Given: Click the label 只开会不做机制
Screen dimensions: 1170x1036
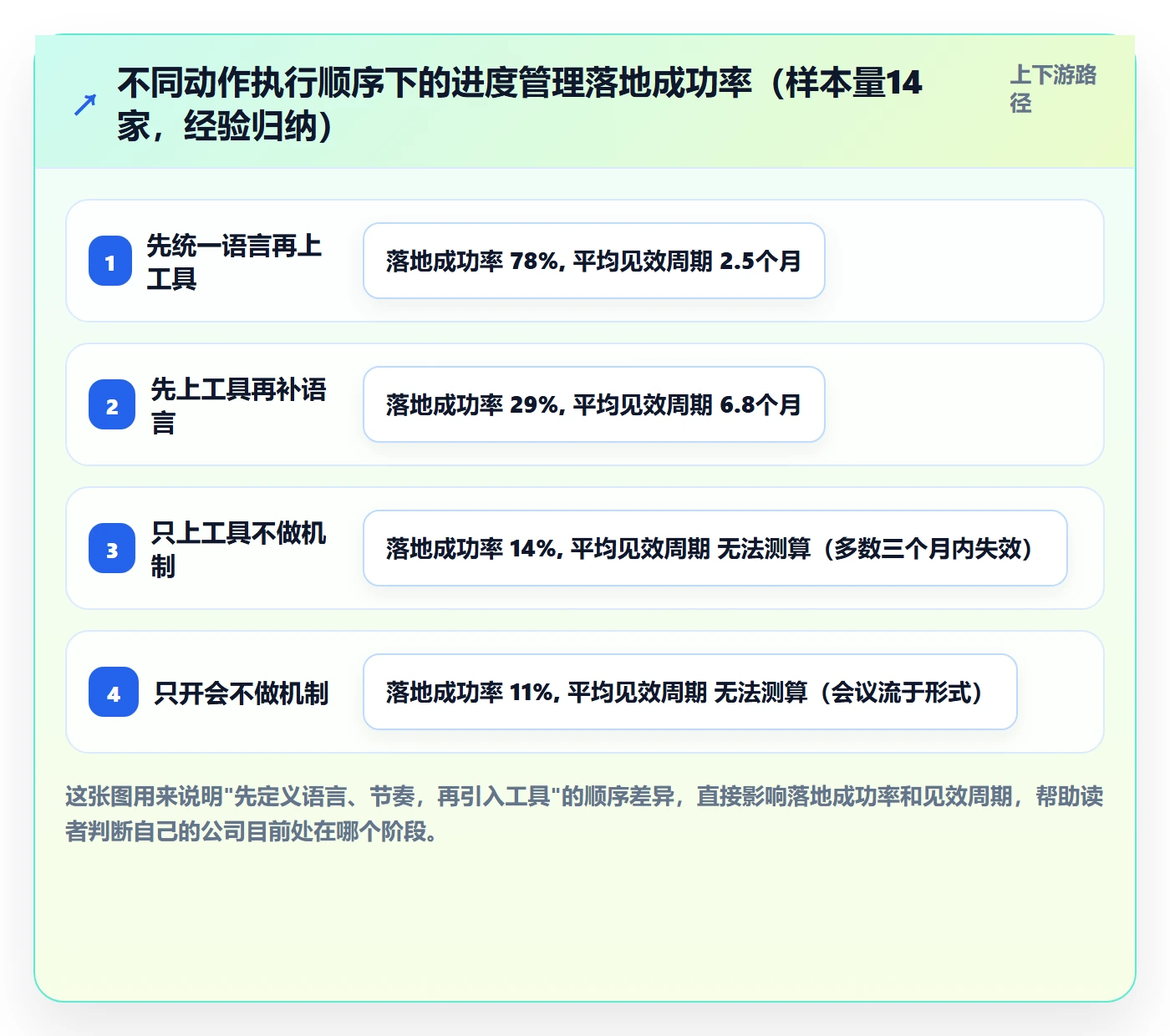Looking at the screenshot, I should point(242,693).
